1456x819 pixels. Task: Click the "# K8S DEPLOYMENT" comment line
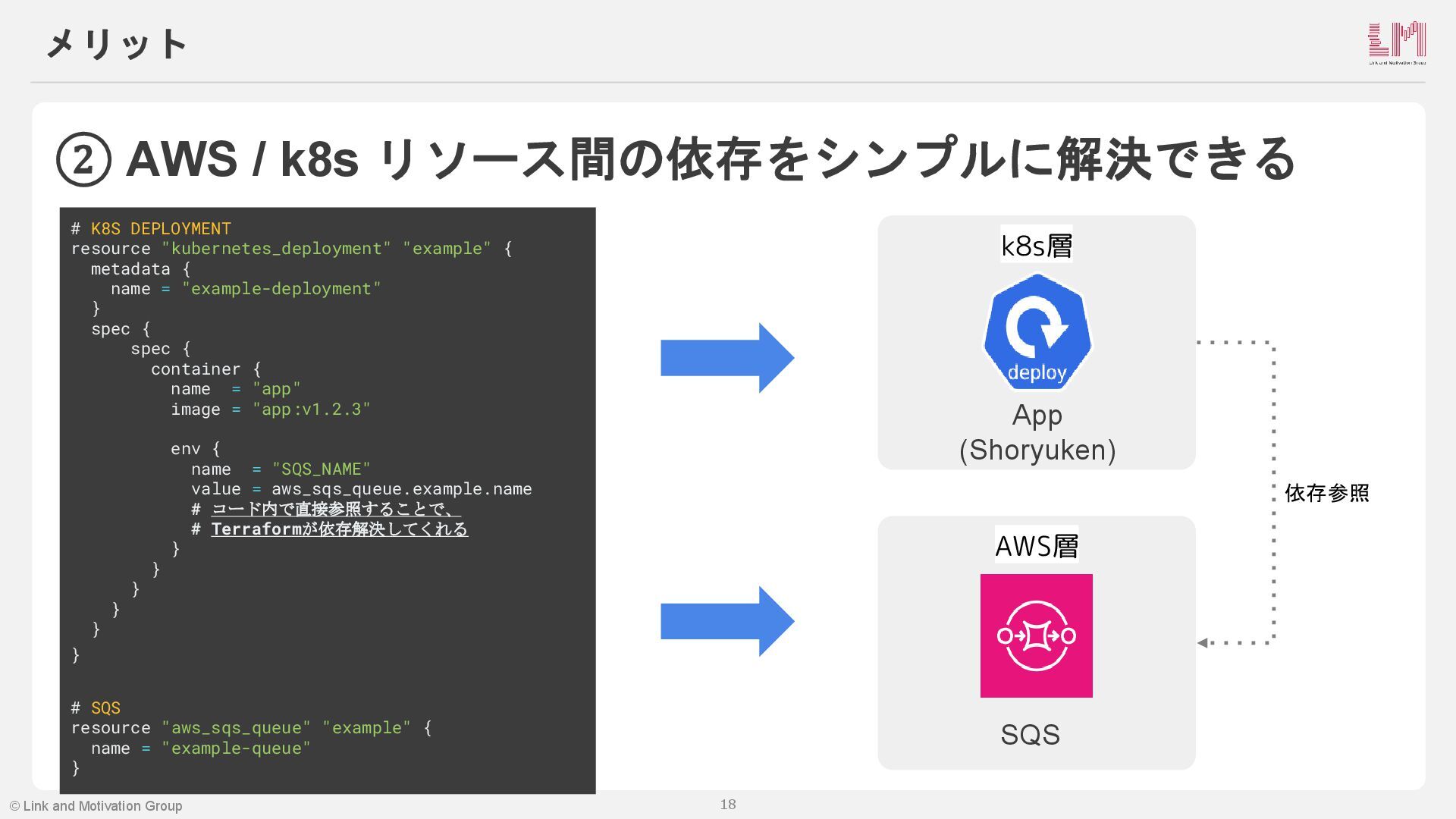151,228
